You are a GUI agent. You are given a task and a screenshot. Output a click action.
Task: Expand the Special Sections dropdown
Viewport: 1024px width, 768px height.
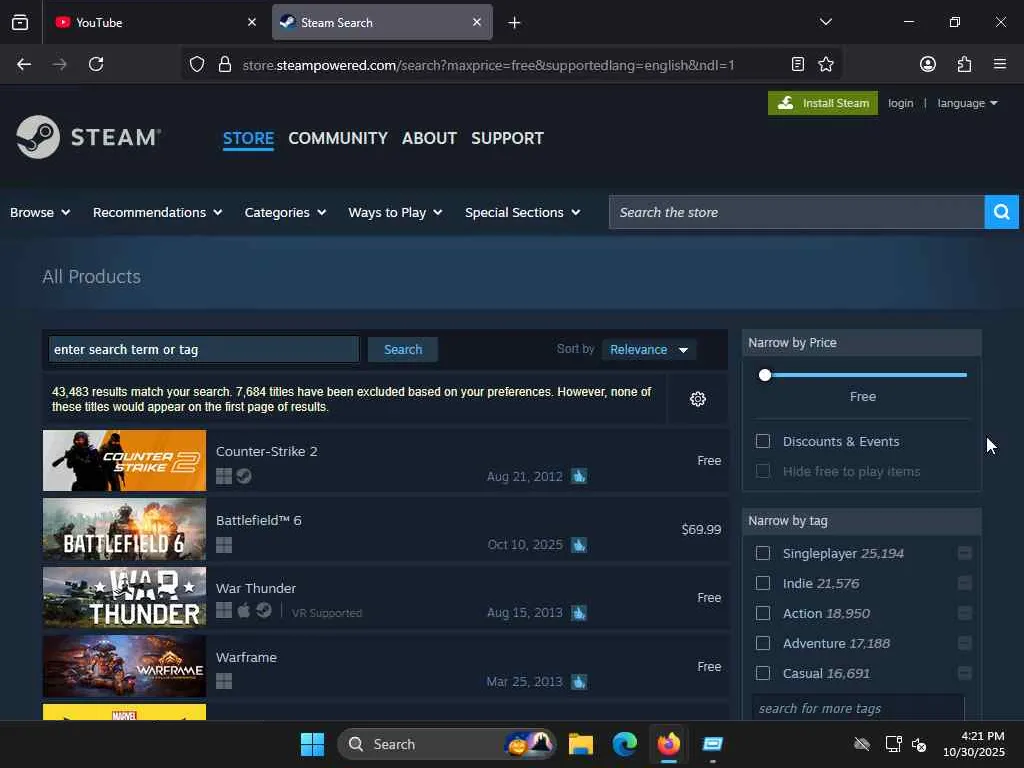click(522, 212)
